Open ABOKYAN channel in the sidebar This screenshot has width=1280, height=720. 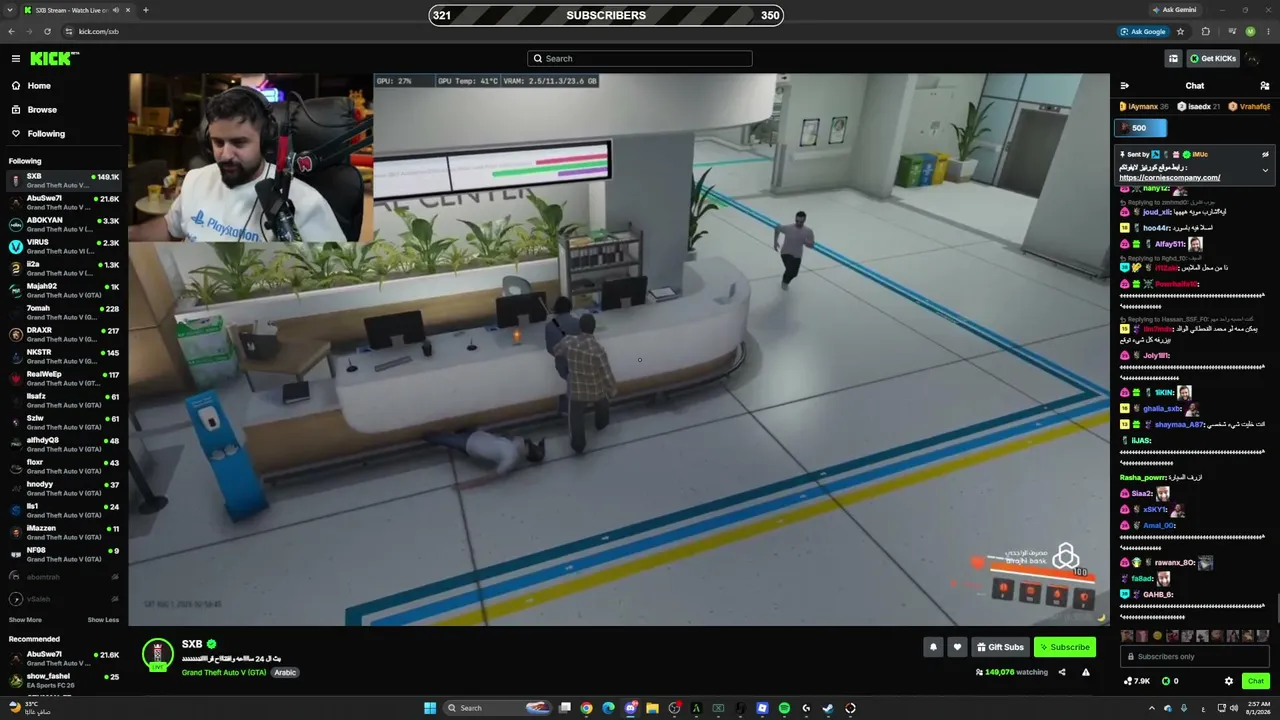pos(64,225)
